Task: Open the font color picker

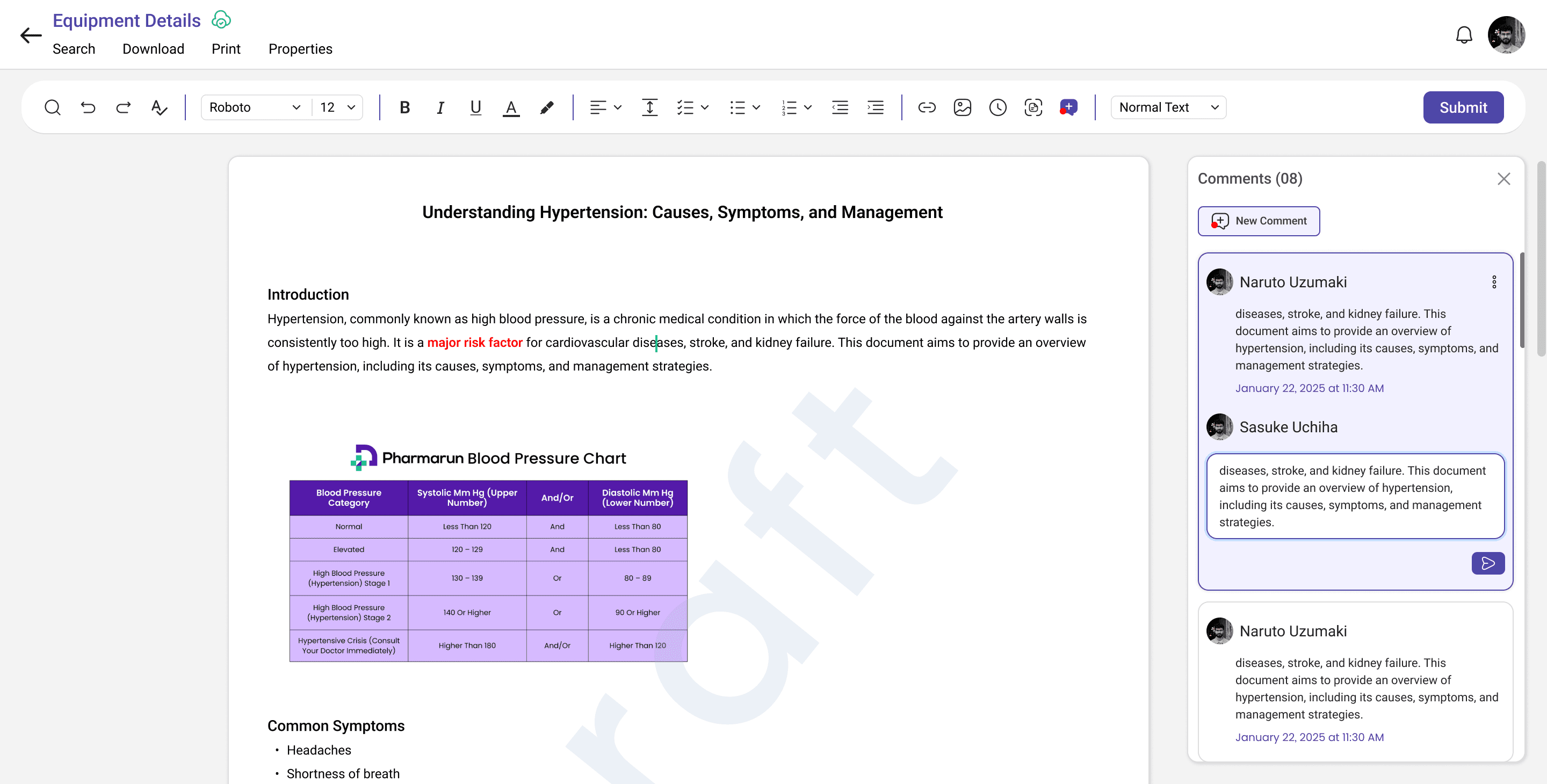Action: click(511, 107)
